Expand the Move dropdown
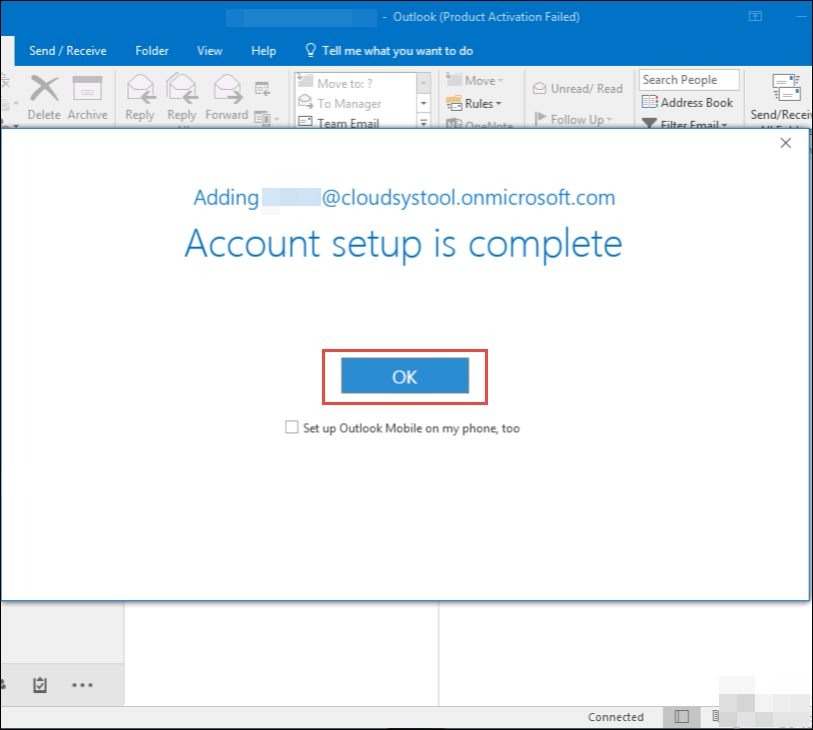 click(483, 80)
